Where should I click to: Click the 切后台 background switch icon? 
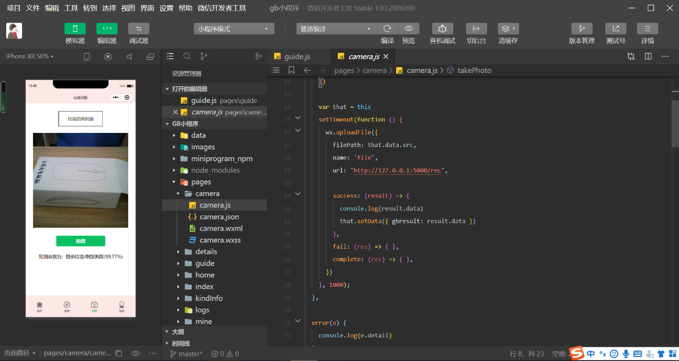pyautogui.click(x=476, y=29)
